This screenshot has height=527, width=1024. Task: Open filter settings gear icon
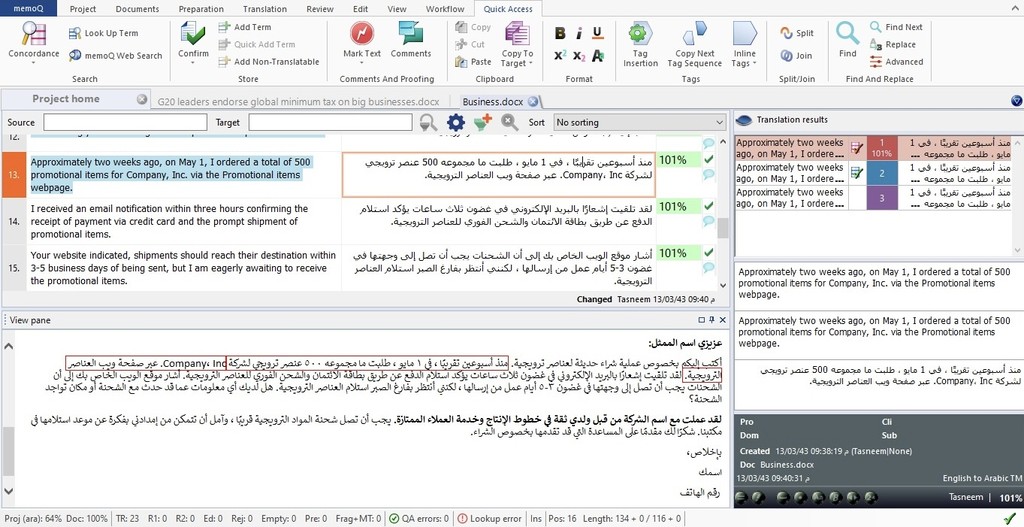(455, 122)
